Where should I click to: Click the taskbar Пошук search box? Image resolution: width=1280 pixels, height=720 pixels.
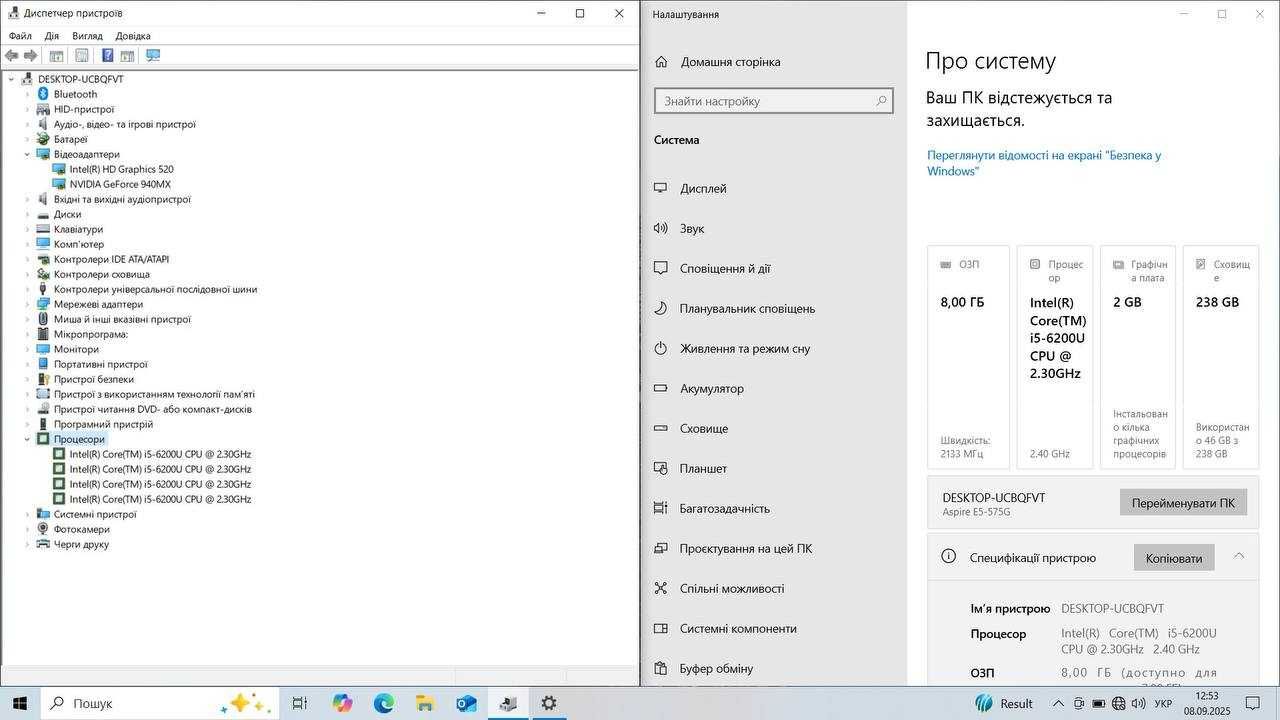[158, 703]
